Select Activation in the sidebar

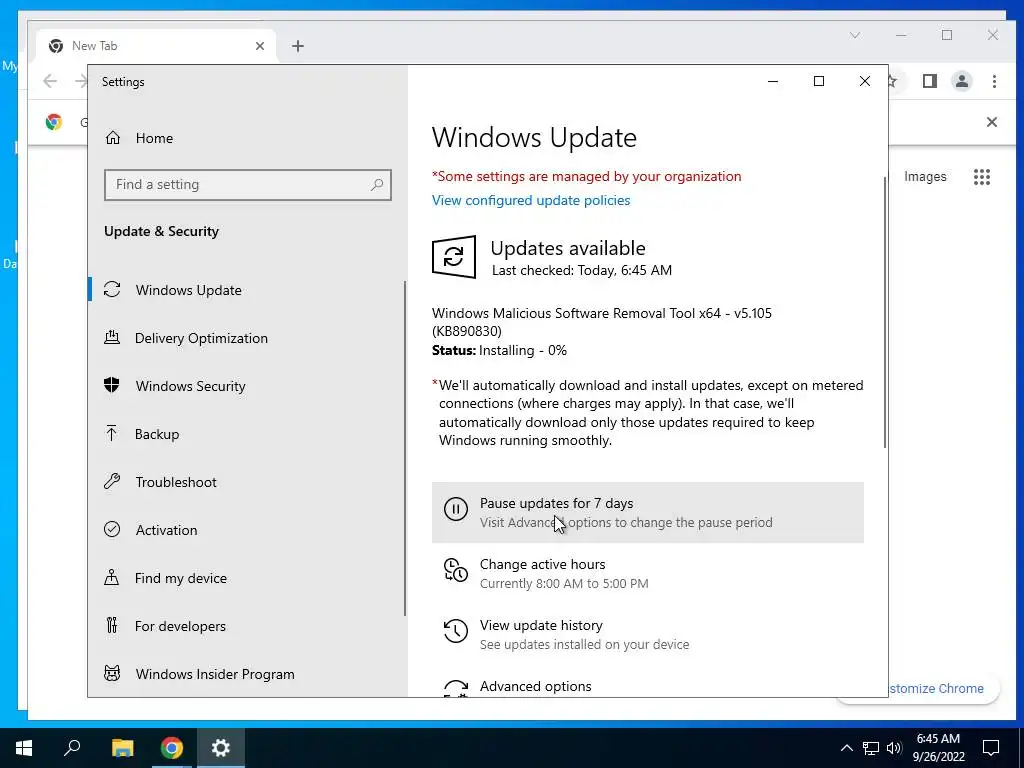tap(247, 530)
